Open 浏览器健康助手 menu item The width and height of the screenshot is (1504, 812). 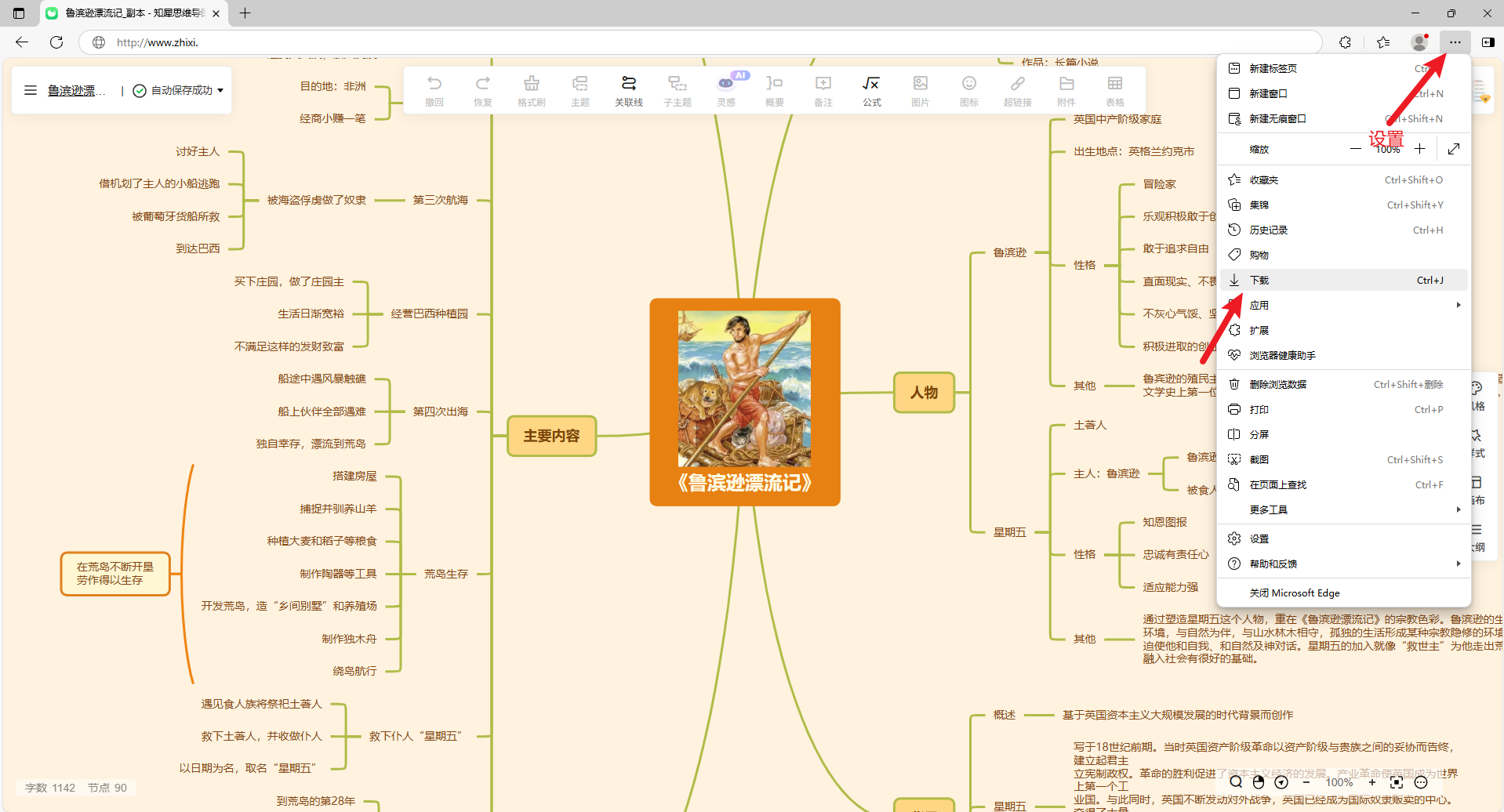(1344, 355)
